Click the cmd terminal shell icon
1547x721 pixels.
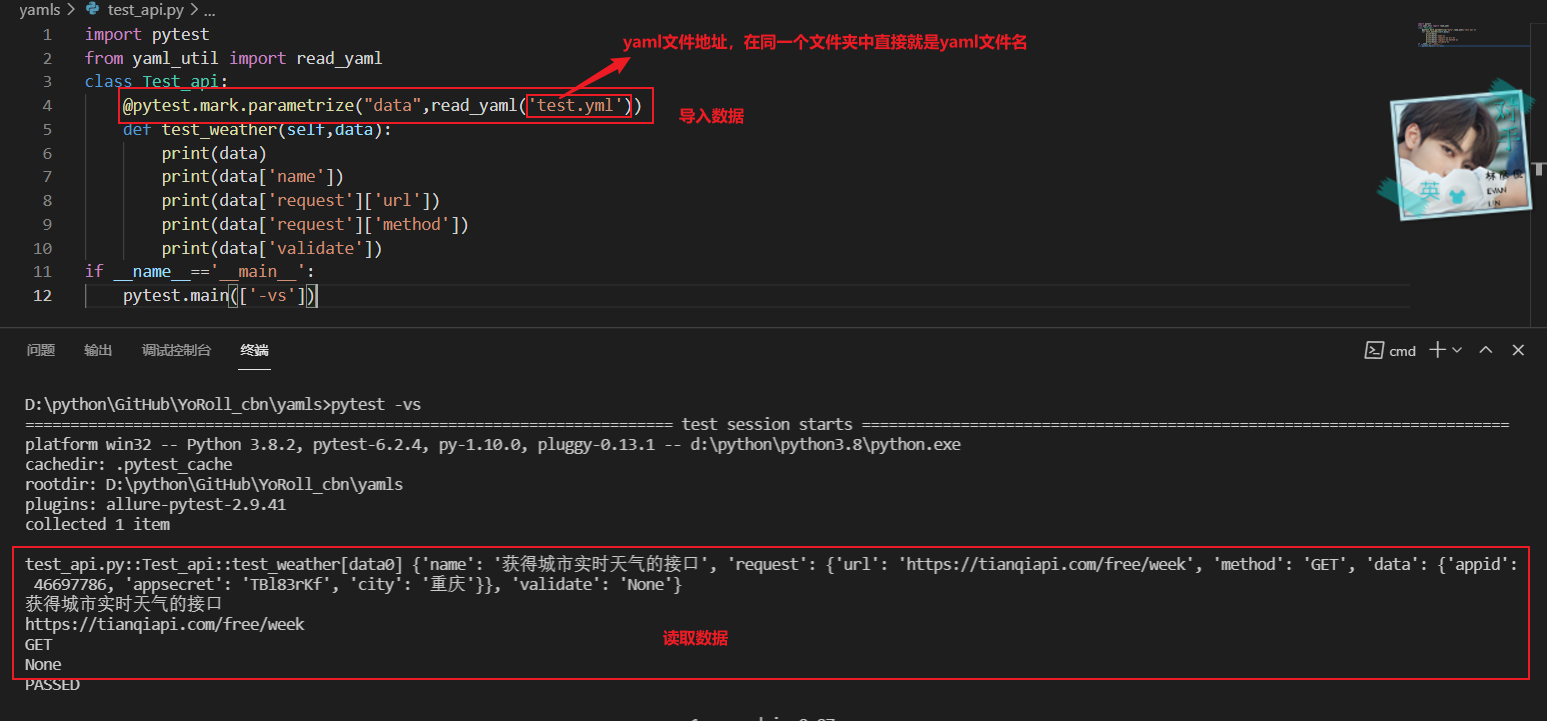[x=1374, y=350]
